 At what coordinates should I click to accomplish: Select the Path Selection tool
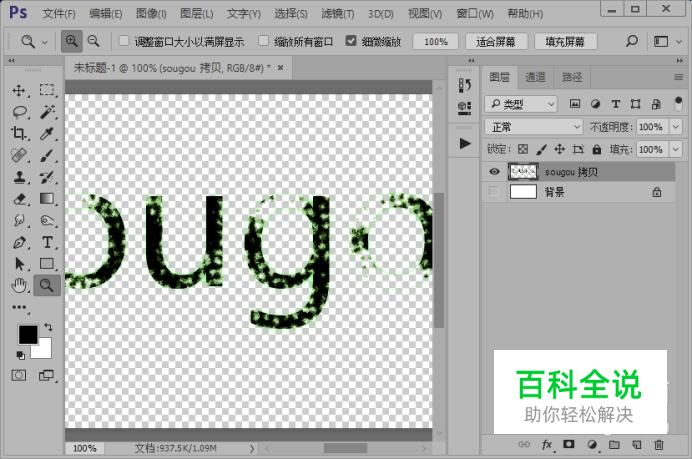point(19,263)
